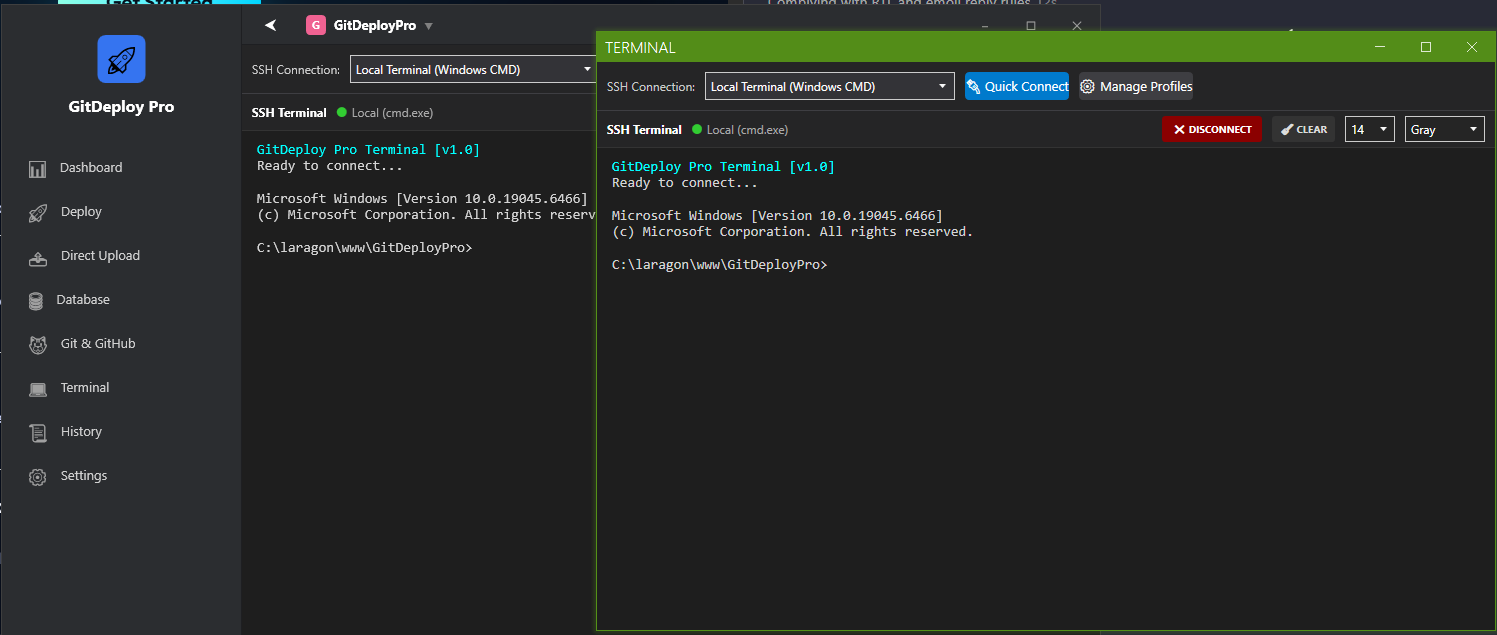Click the History scroll icon
The height and width of the screenshot is (635, 1497).
[x=38, y=433]
